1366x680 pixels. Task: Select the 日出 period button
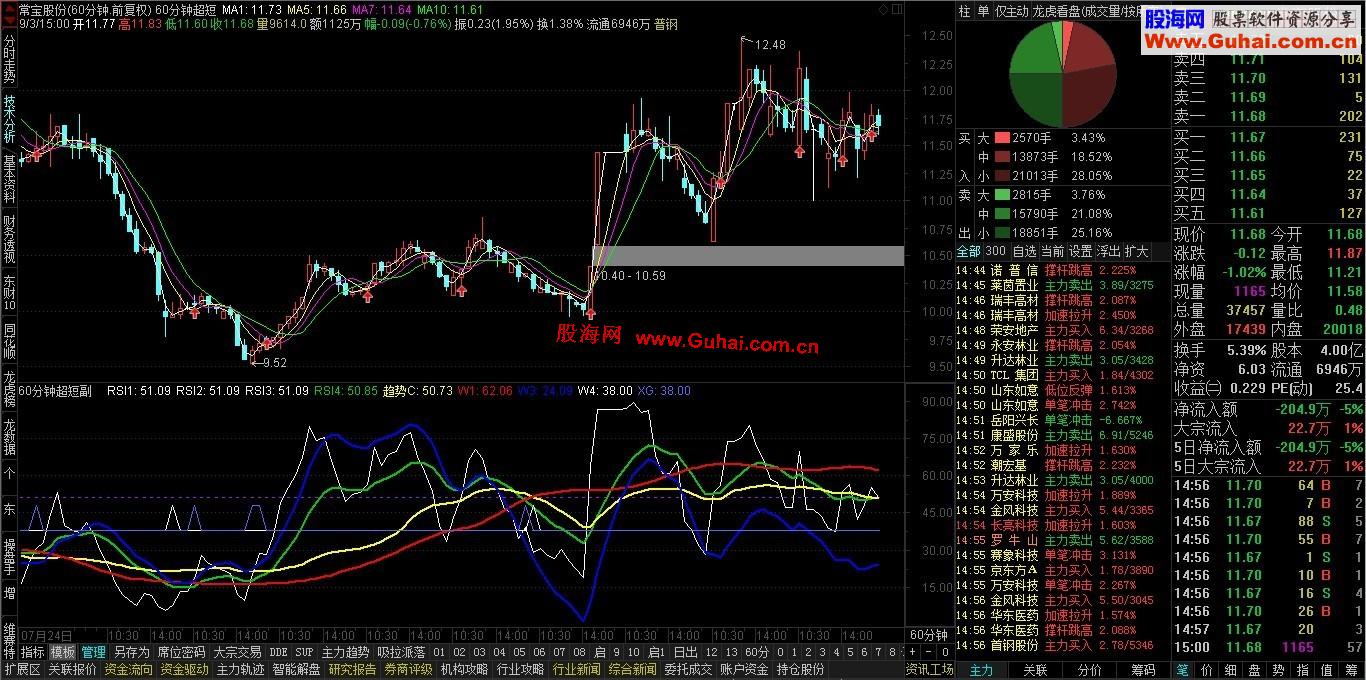(683, 652)
